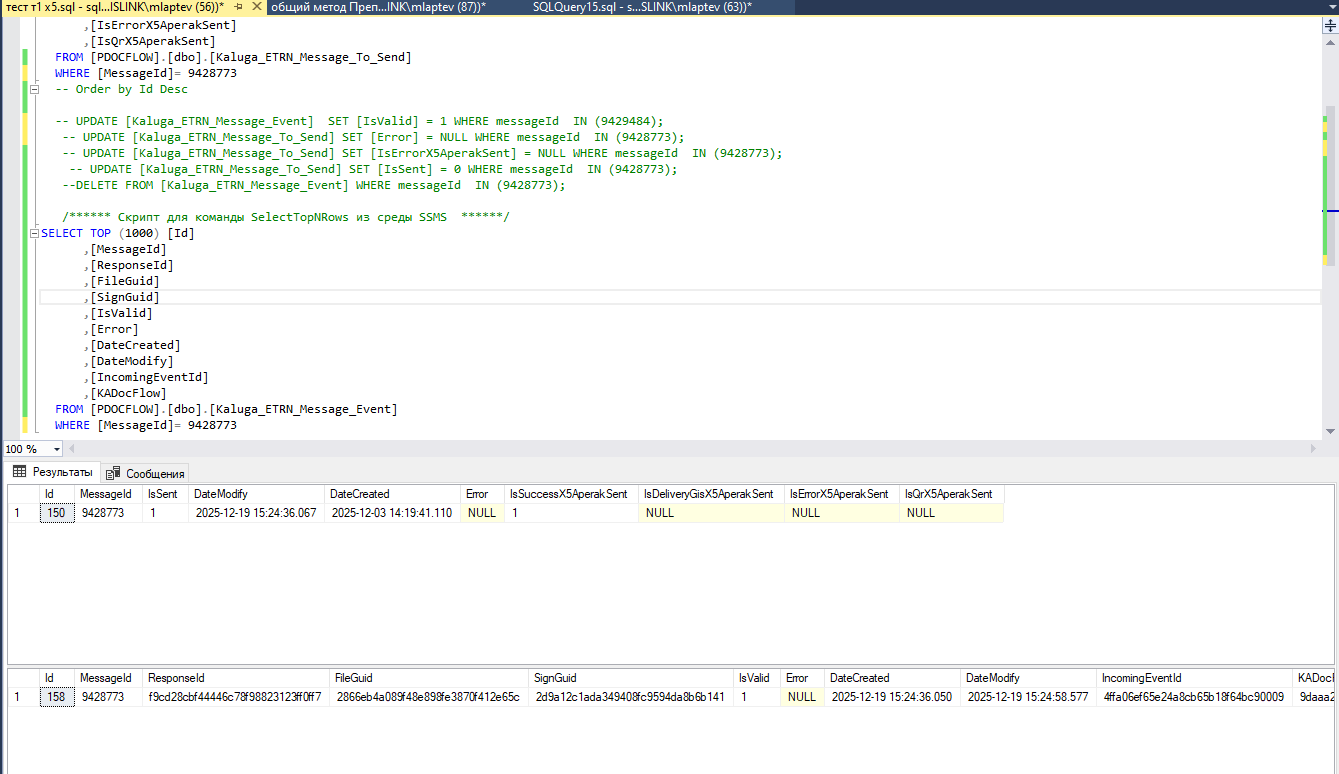This screenshot has width=1339, height=774.
Task: Click the ResponseId column header
Action: point(236,678)
